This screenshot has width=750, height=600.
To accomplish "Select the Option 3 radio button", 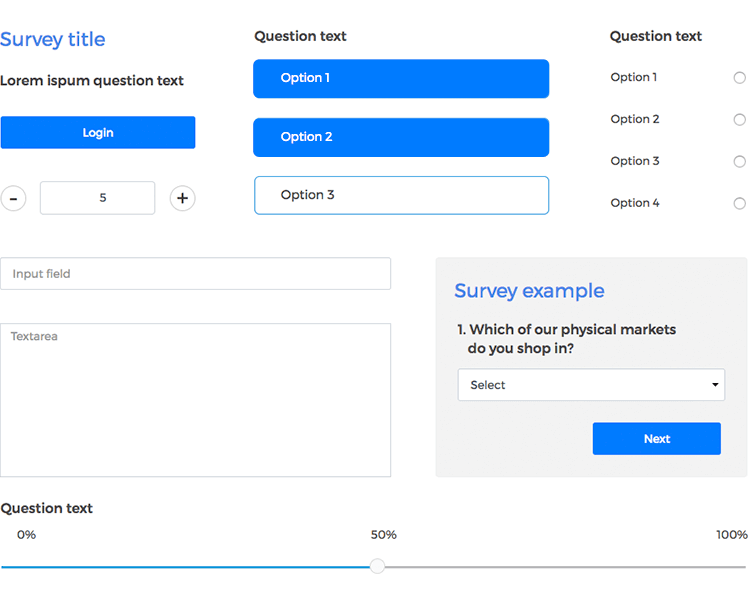I will tap(739, 161).
